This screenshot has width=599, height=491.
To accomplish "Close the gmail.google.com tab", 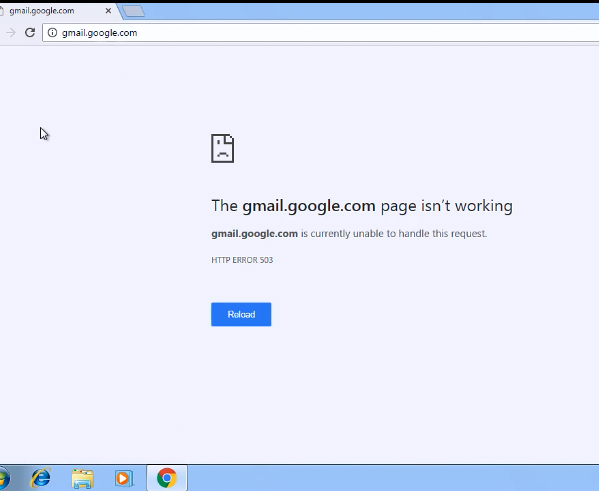I will (108, 11).
